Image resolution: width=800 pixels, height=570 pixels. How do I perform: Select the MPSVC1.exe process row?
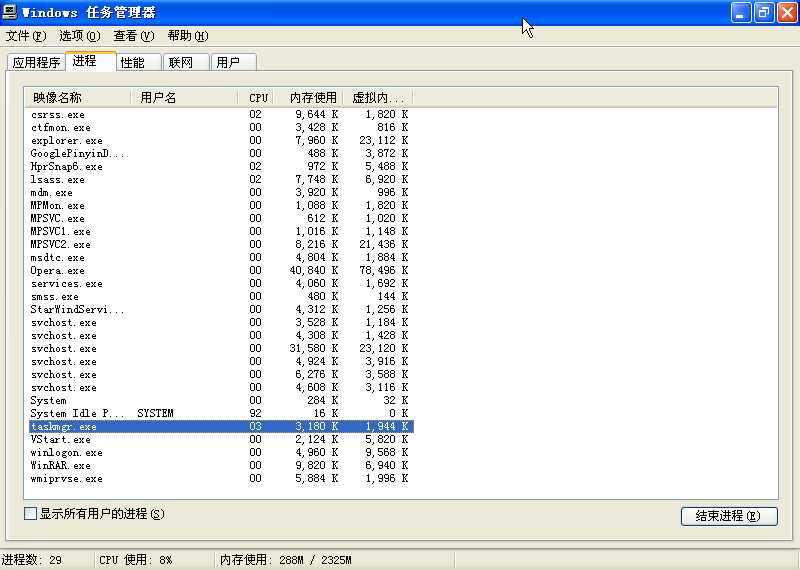point(221,231)
